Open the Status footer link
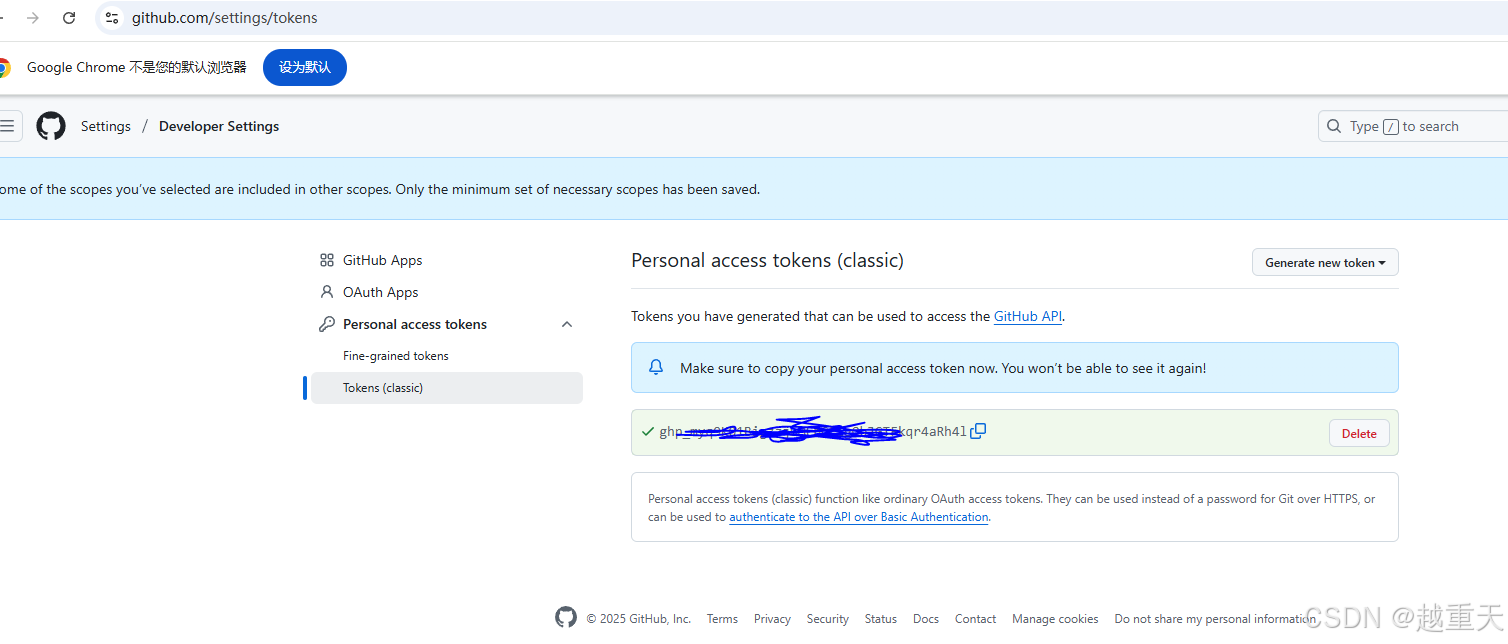The height and width of the screenshot is (644, 1508). pyautogui.click(x=881, y=619)
